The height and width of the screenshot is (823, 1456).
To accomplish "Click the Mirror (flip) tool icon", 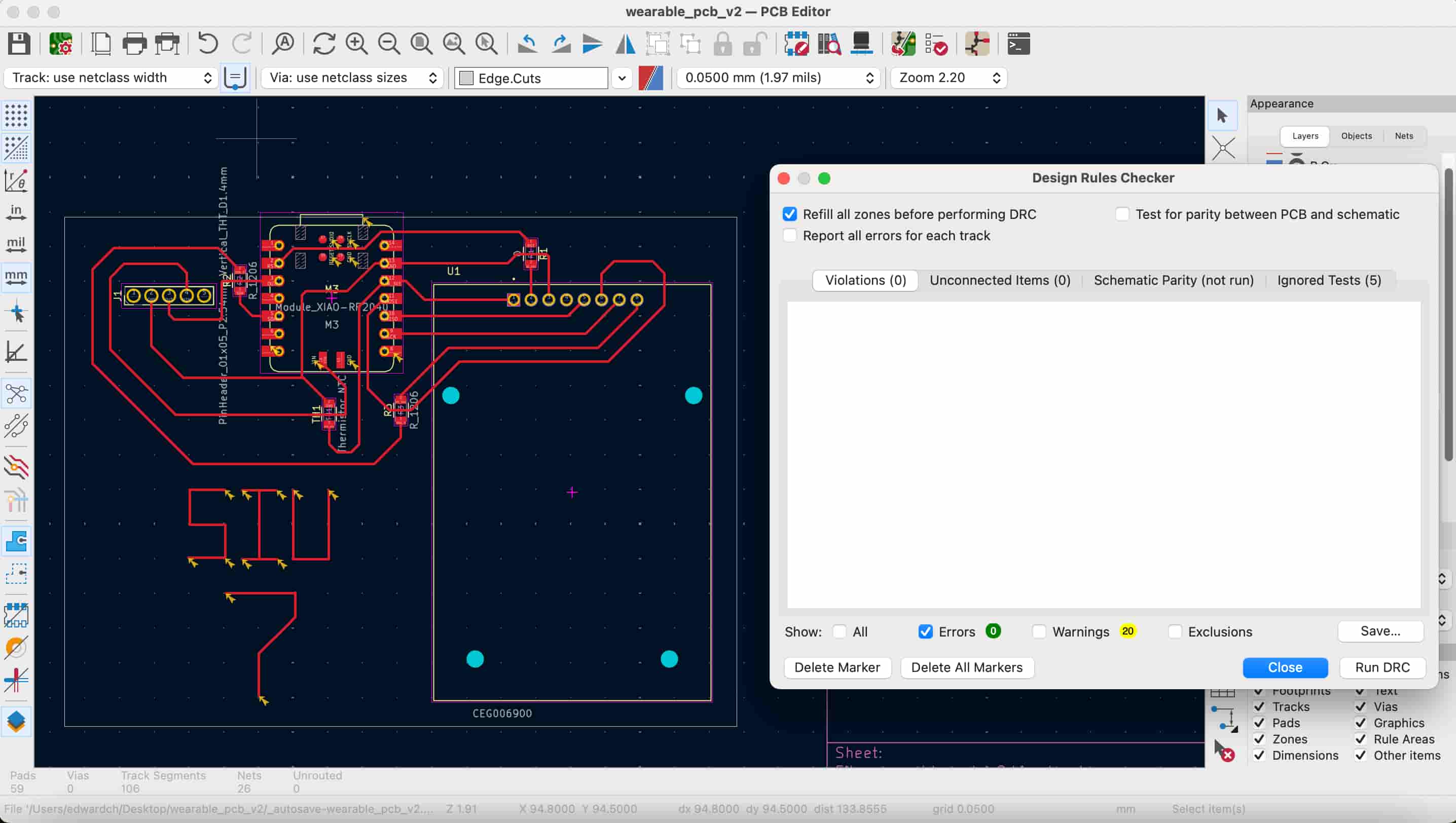I will [626, 44].
